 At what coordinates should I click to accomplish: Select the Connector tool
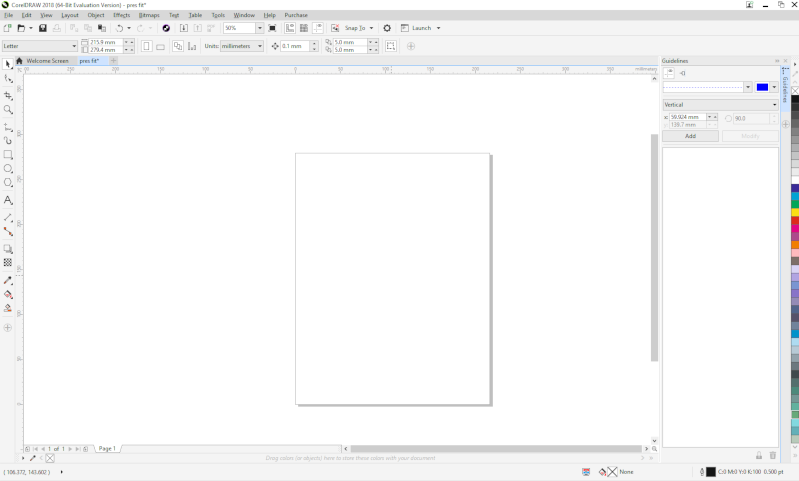(8, 231)
